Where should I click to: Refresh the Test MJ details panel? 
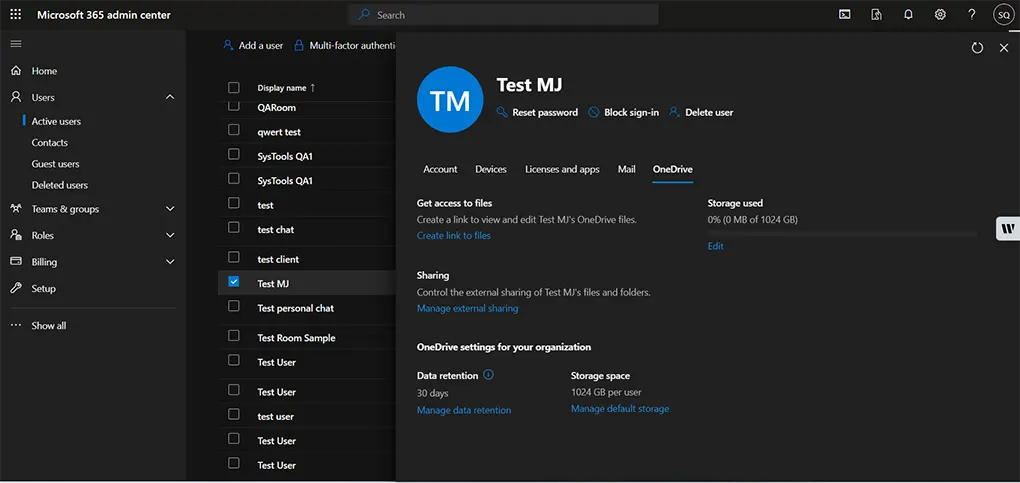pyautogui.click(x=977, y=48)
